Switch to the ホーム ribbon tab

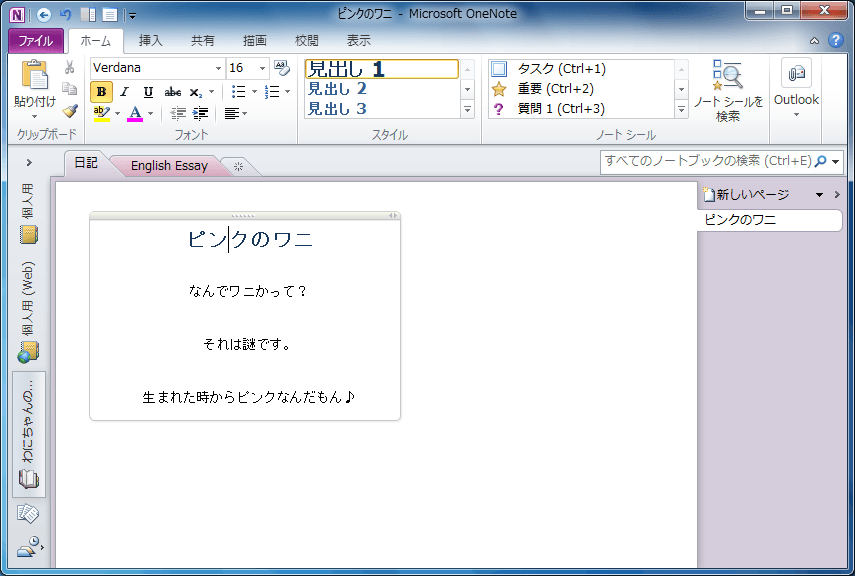click(x=96, y=40)
